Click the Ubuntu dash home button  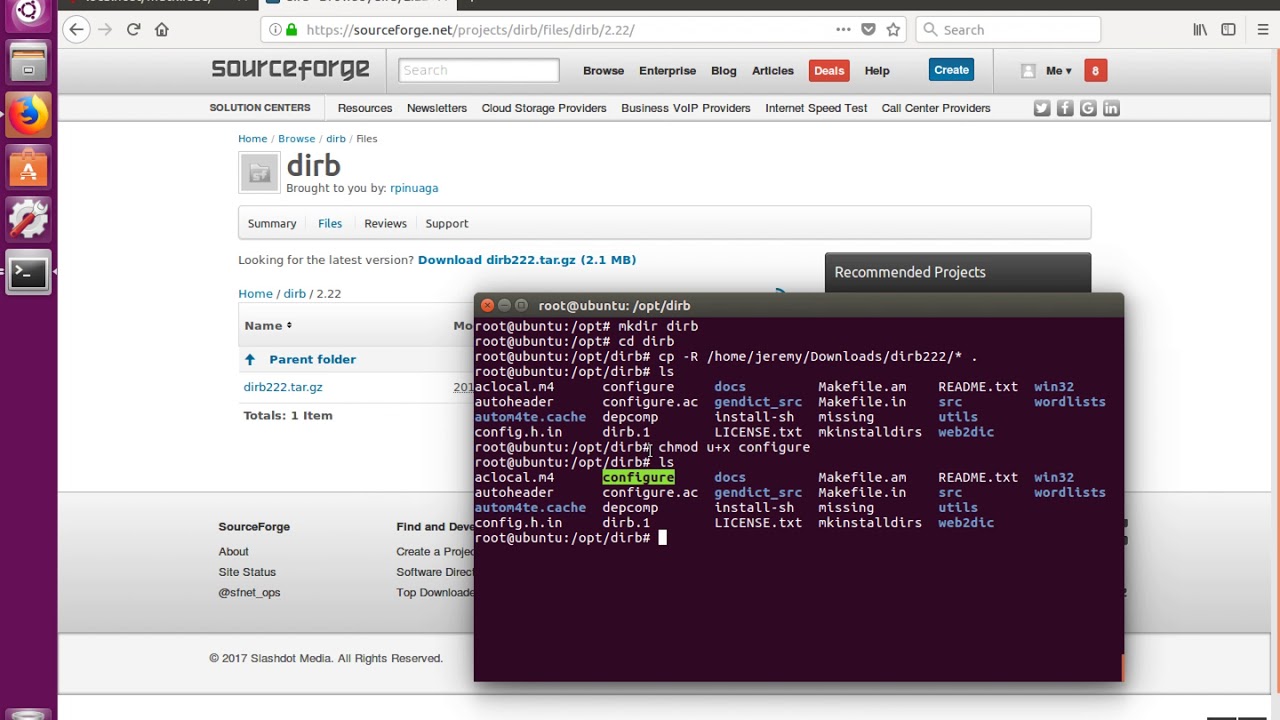pyautogui.click(x=28, y=12)
